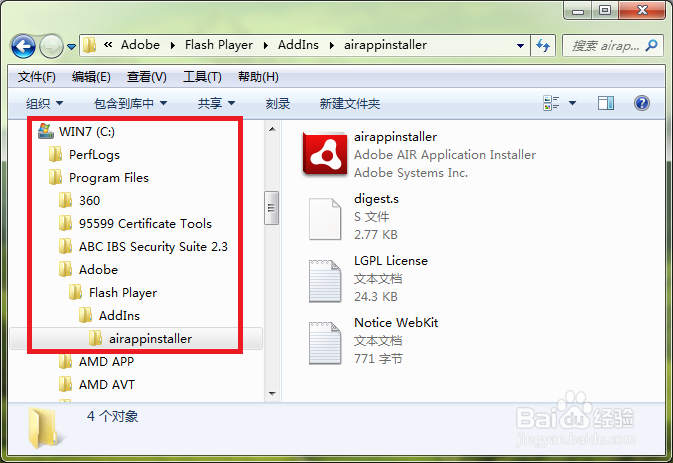Click the folder icon in address bar
This screenshot has height=463, width=673.
[89, 45]
